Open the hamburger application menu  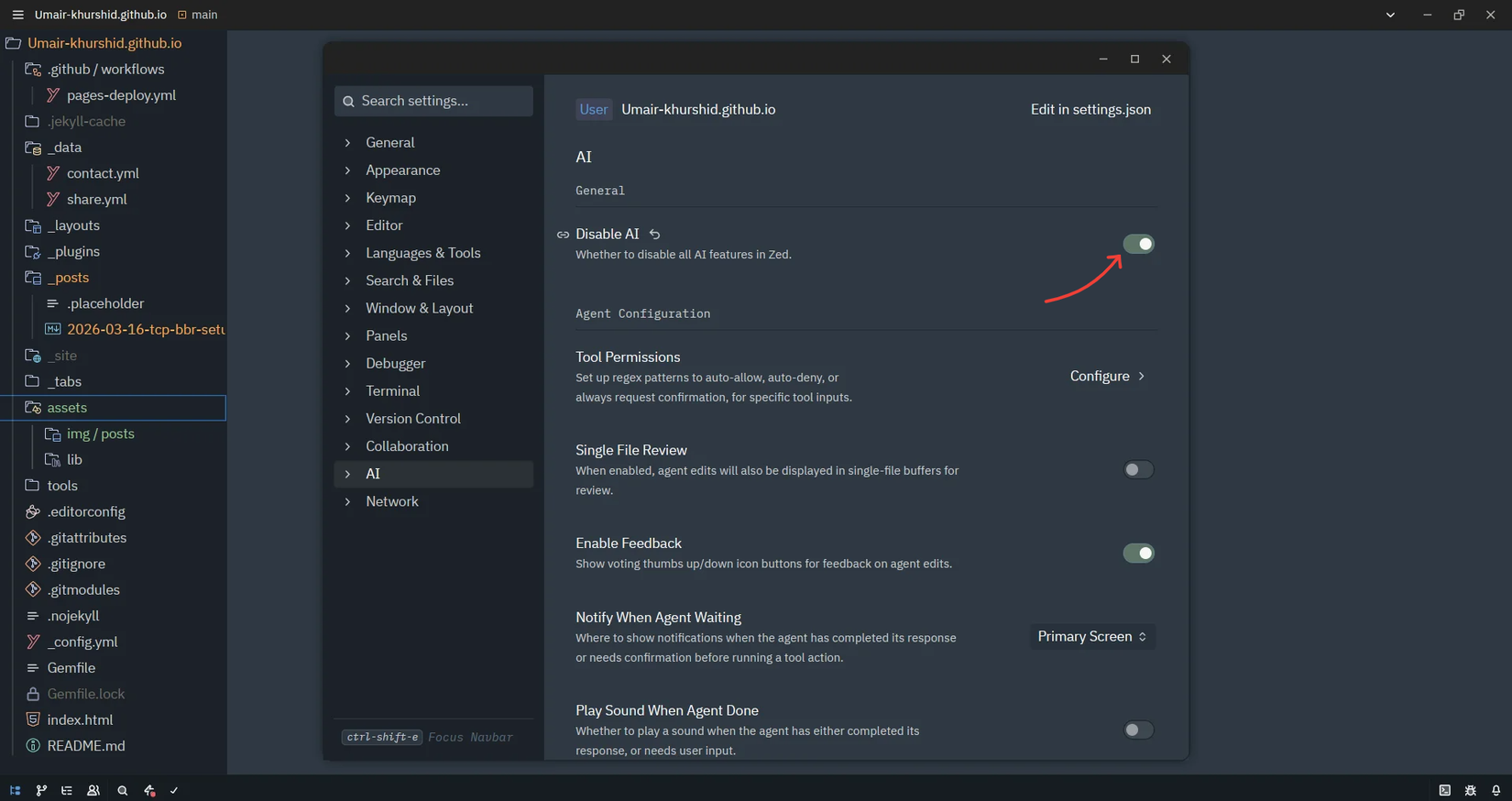(17, 15)
